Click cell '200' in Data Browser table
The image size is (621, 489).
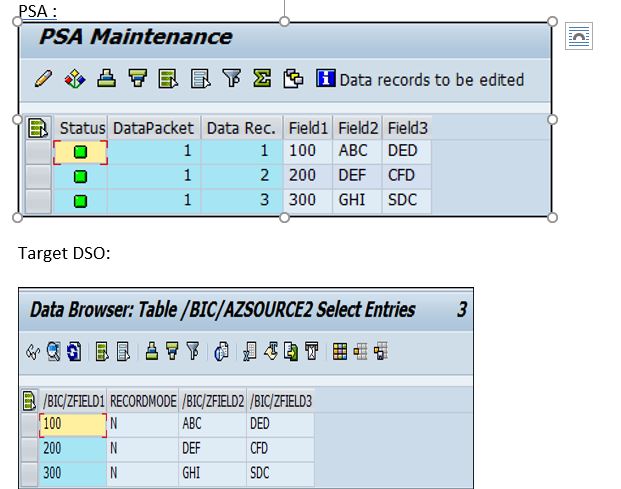73,449
